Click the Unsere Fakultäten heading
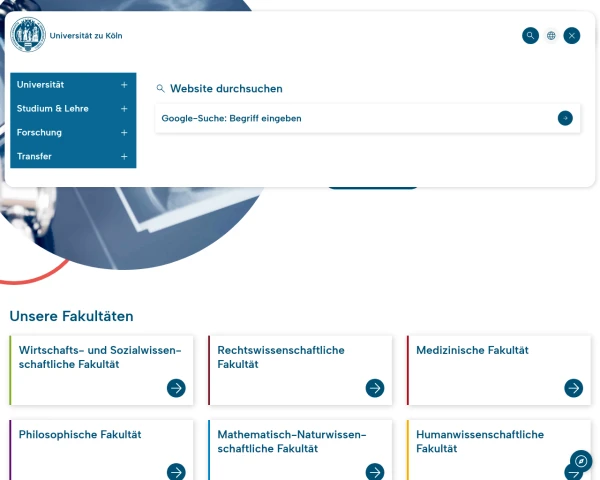600x480 pixels. (72, 316)
